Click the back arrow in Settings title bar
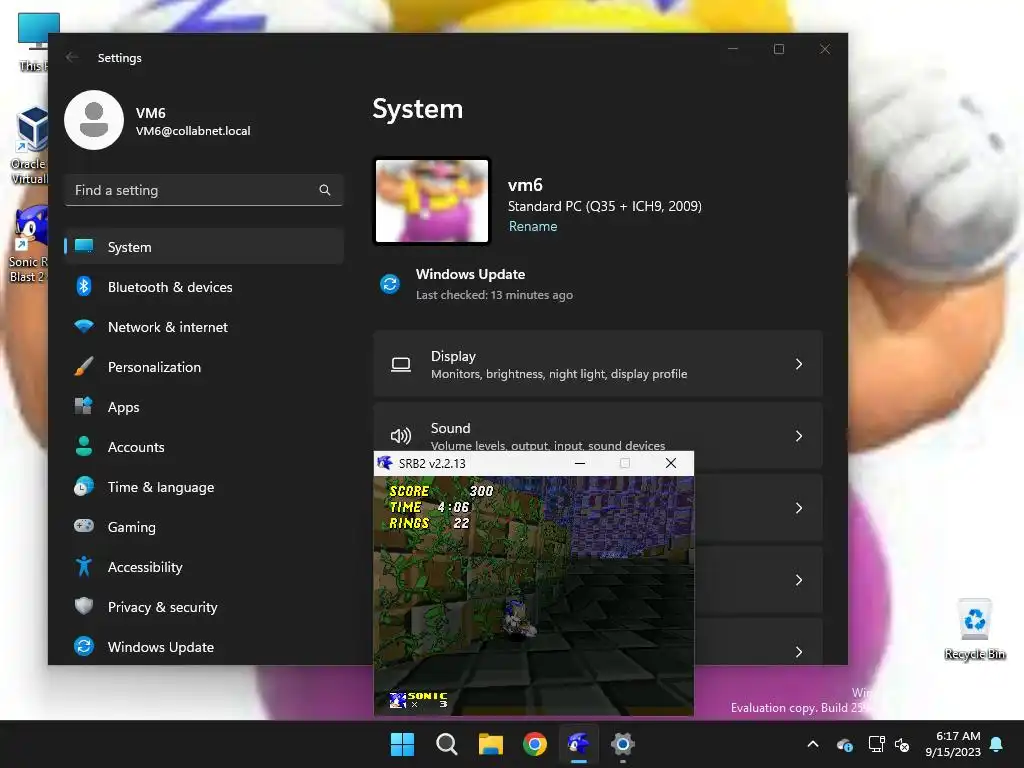 72,57
